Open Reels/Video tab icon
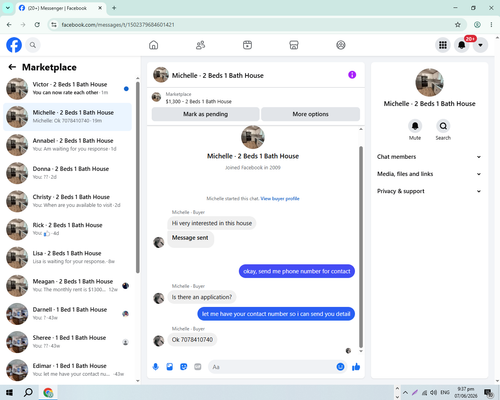 pos(247,45)
